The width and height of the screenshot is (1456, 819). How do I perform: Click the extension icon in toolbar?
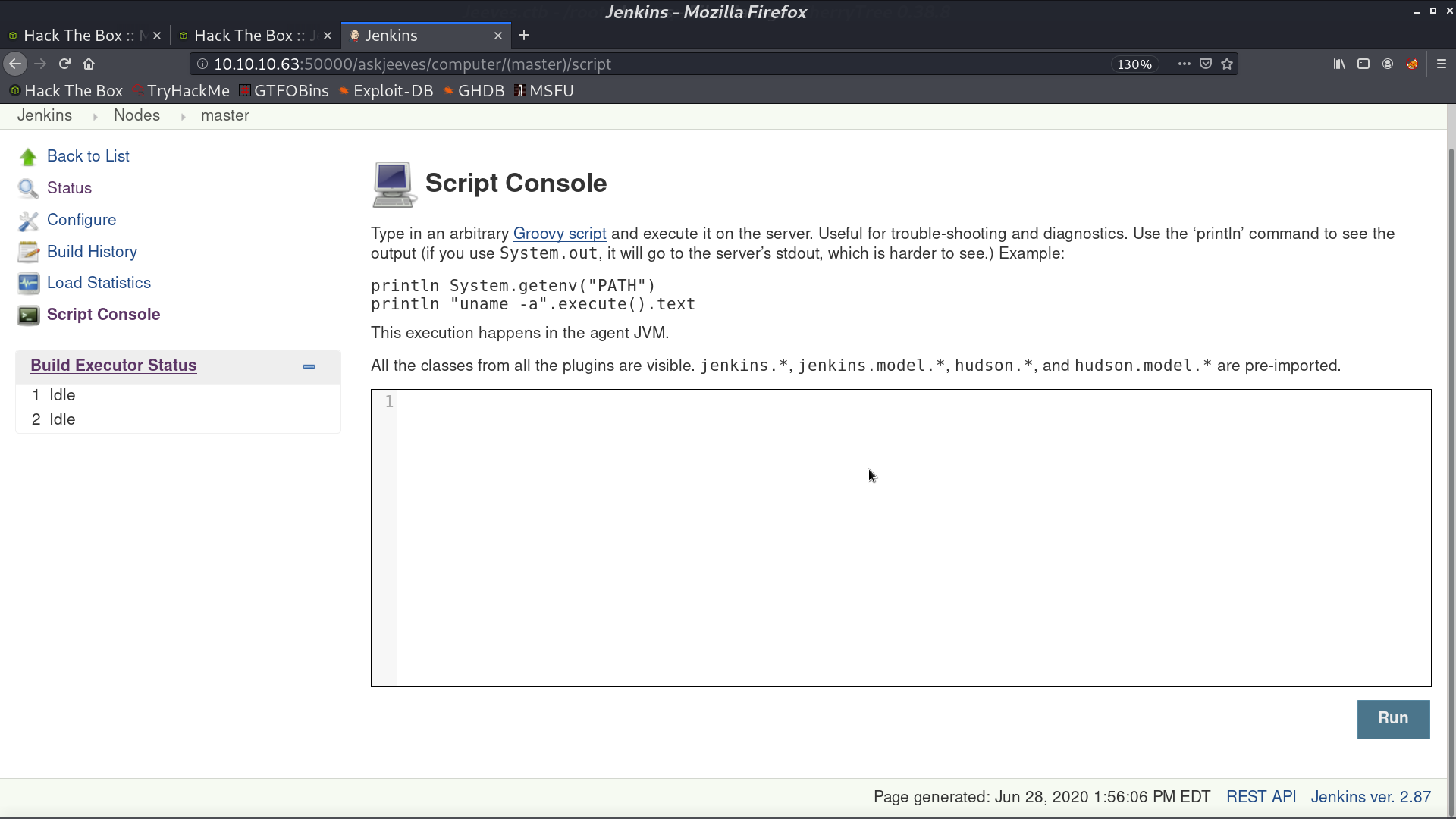[1412, 64]
